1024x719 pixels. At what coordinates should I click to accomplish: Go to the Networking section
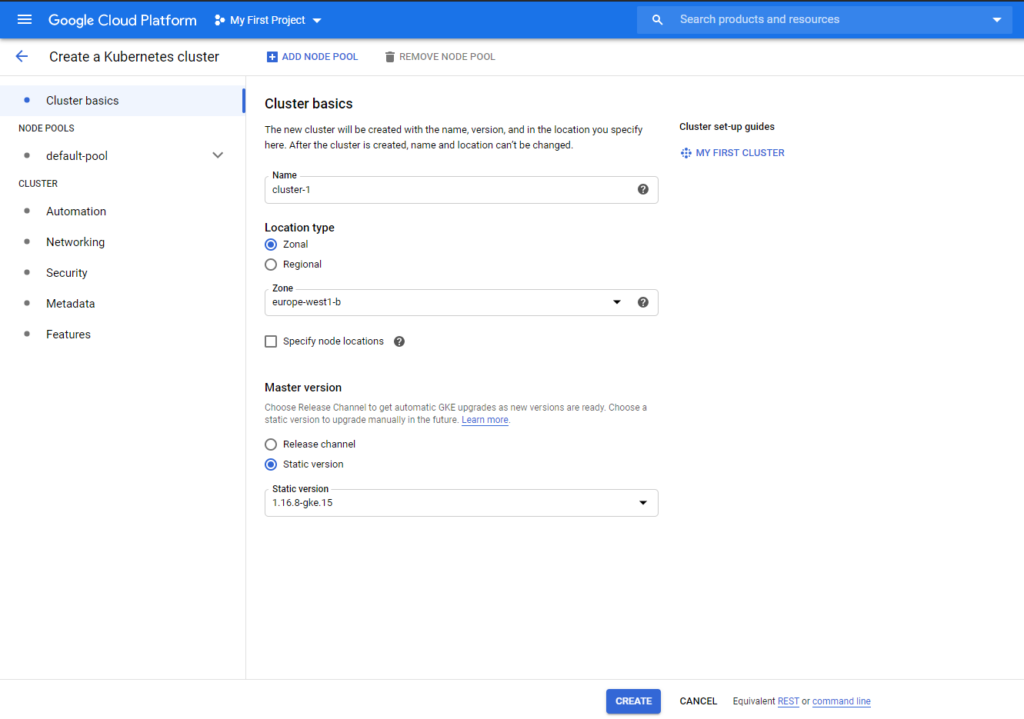tap(75, 242)
